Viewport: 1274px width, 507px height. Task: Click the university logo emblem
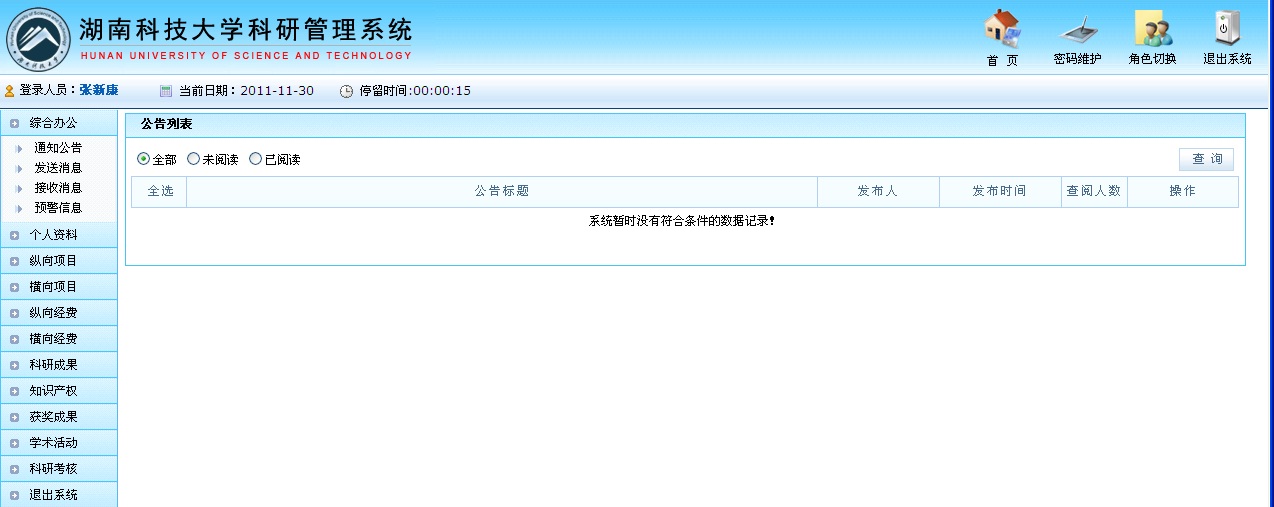(38, 38)
